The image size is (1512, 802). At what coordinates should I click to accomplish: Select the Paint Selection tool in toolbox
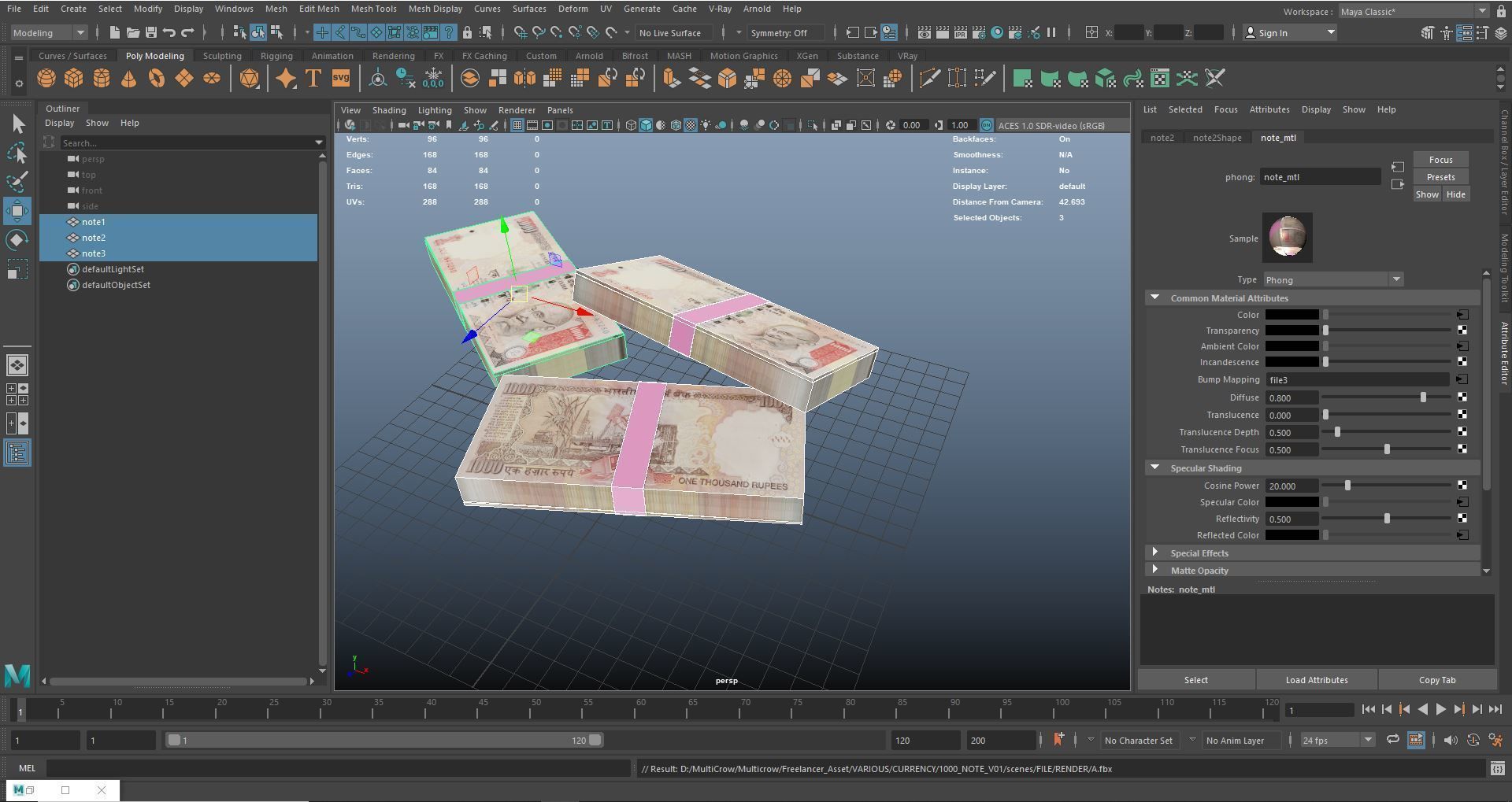(17, 182)
